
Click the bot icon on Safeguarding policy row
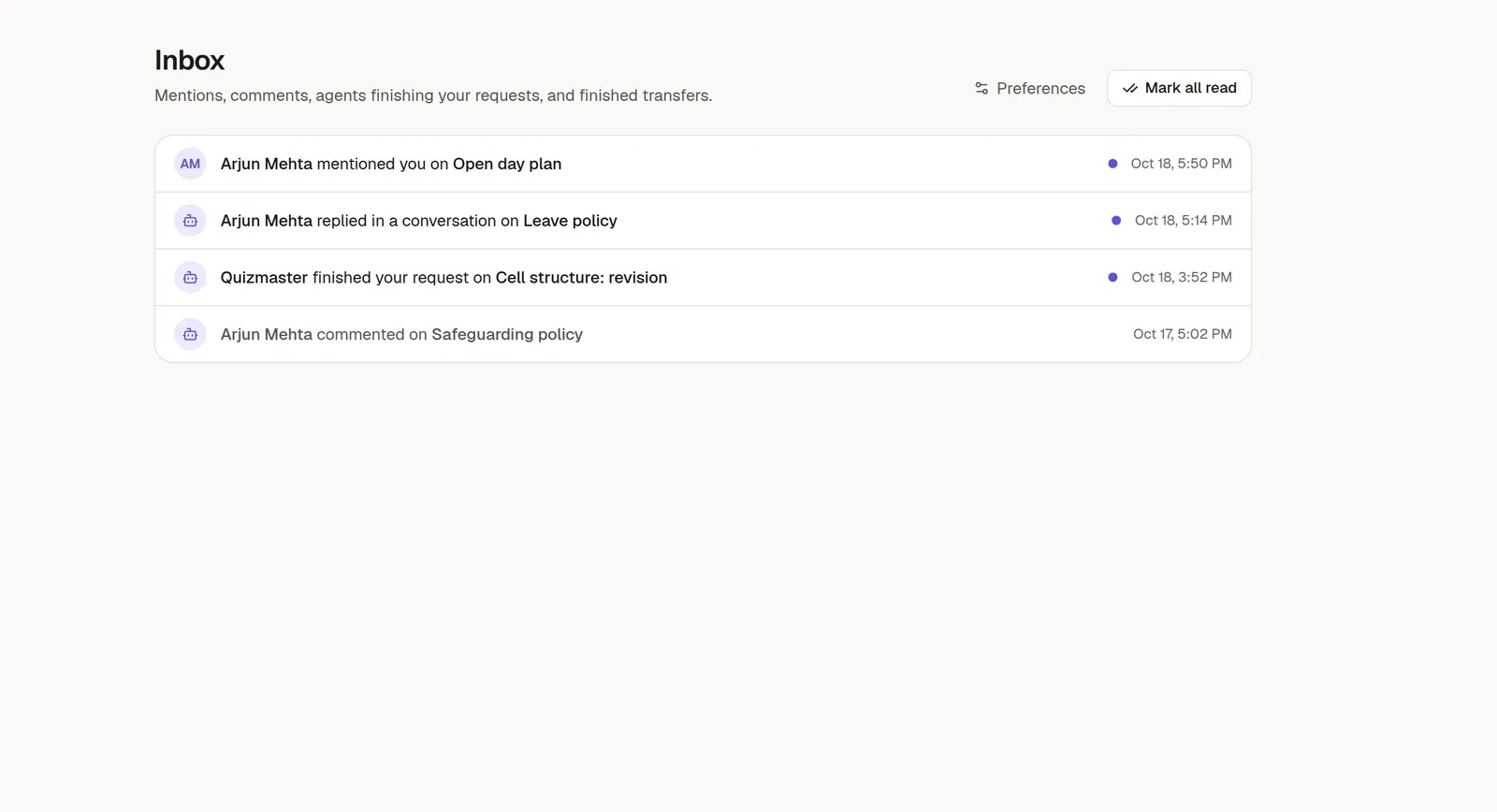point(190,334)
